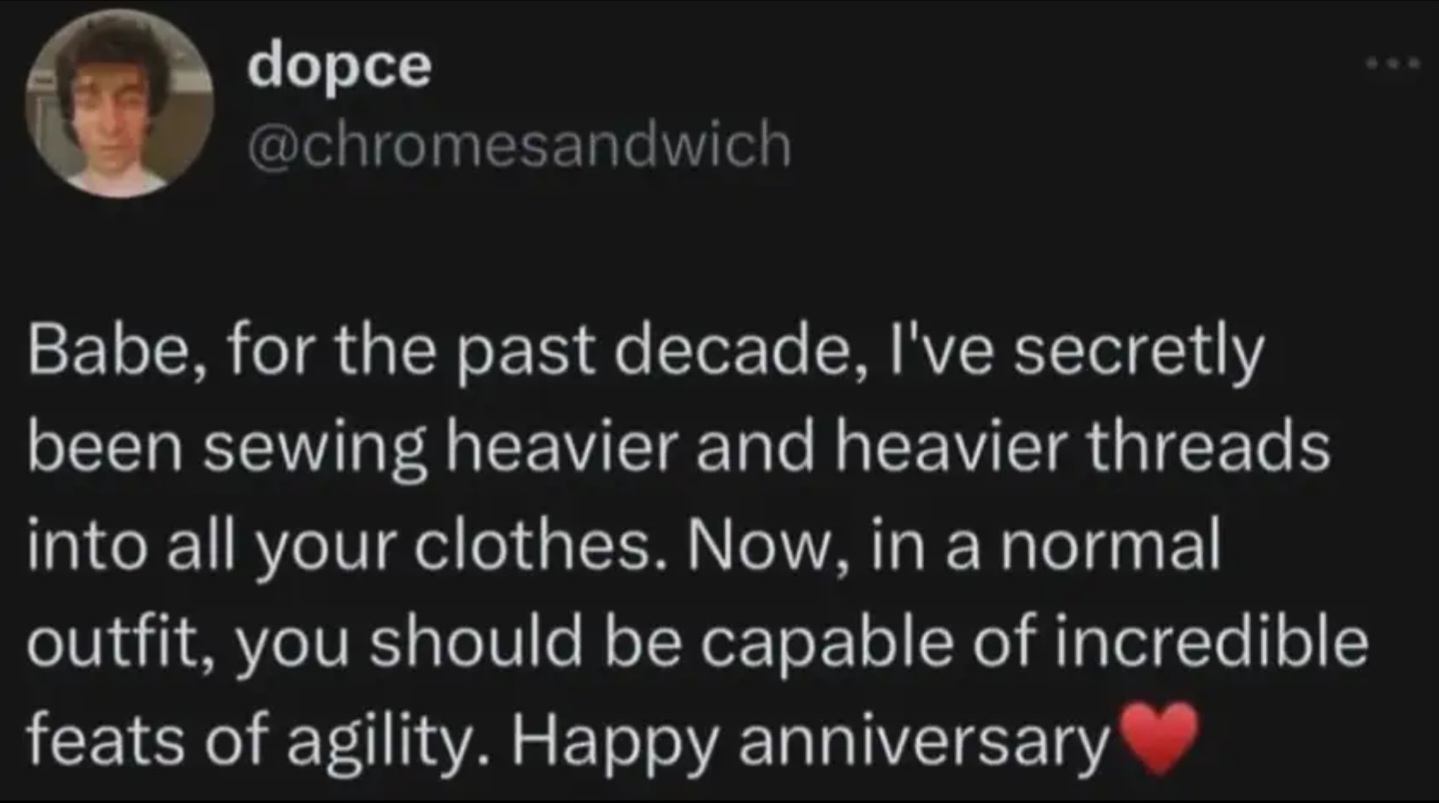Open dopce's profile picture
This screenshot has width=1439, height=803.
[x=119, y=103]
